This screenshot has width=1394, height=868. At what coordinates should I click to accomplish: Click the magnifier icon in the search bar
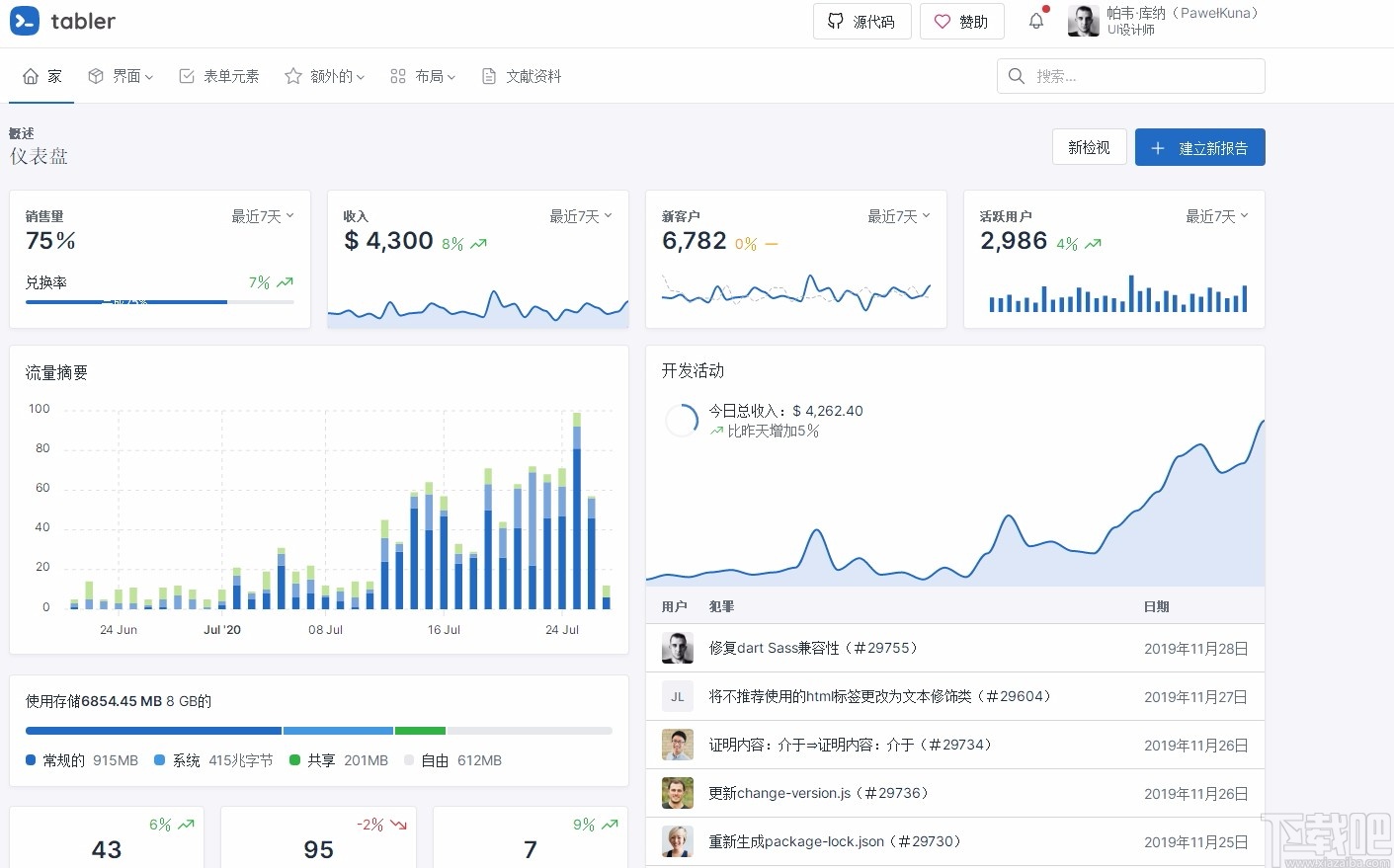1016,75
